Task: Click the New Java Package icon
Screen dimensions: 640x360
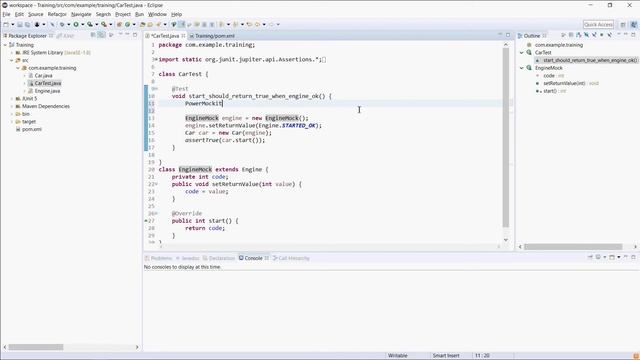Action: (119, 24)
